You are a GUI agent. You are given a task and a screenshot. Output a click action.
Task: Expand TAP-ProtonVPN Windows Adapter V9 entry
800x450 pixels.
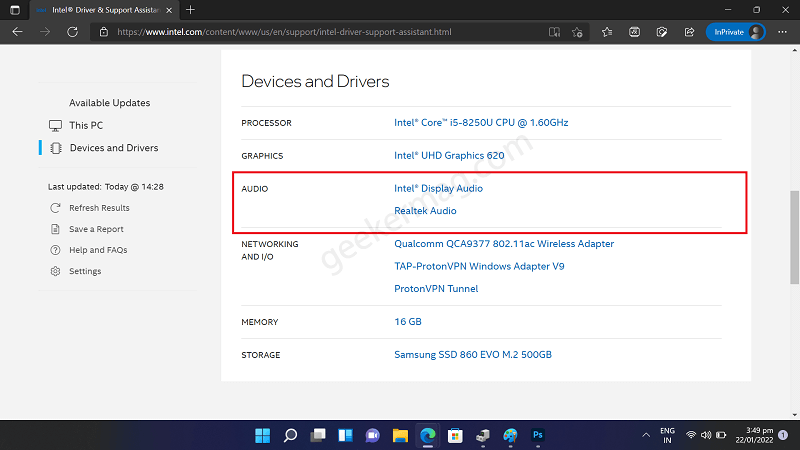point(479,266)
